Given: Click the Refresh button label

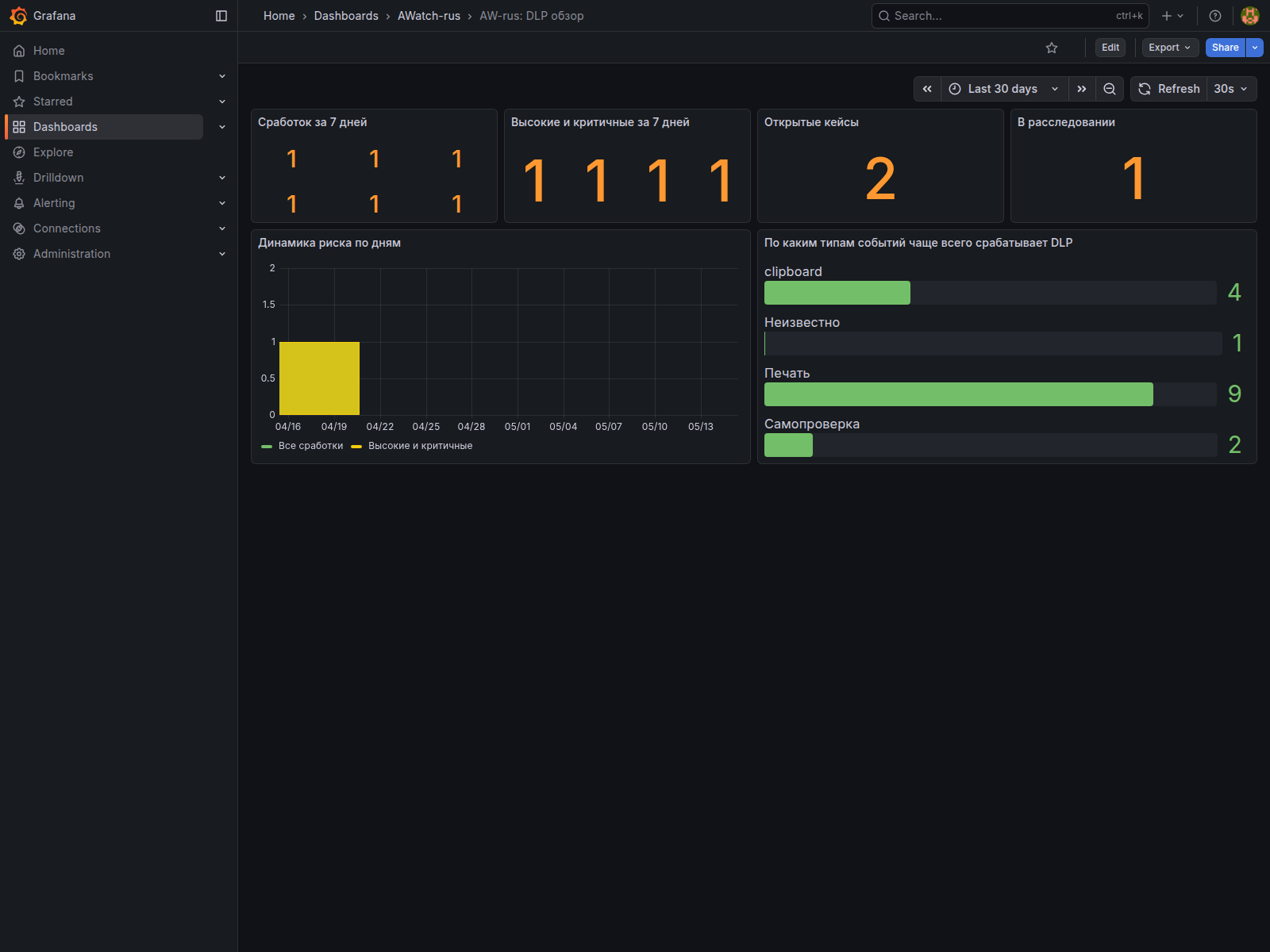Looking at the screenshot, I should point(1179,89).
